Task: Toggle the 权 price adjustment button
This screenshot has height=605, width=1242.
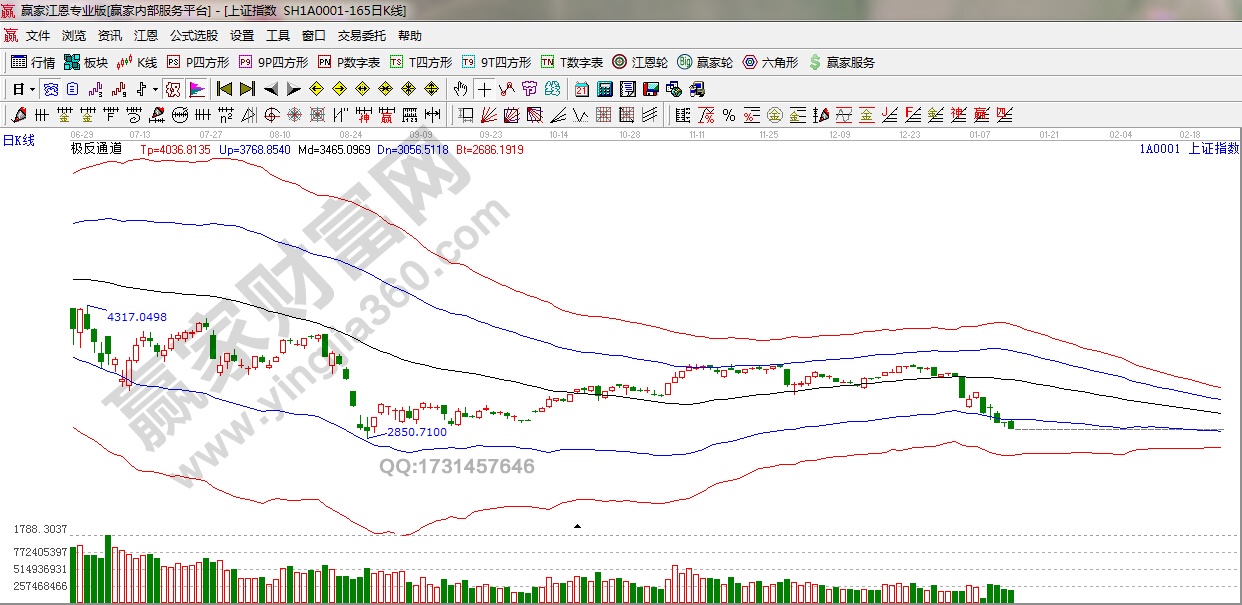Action: 172,89
